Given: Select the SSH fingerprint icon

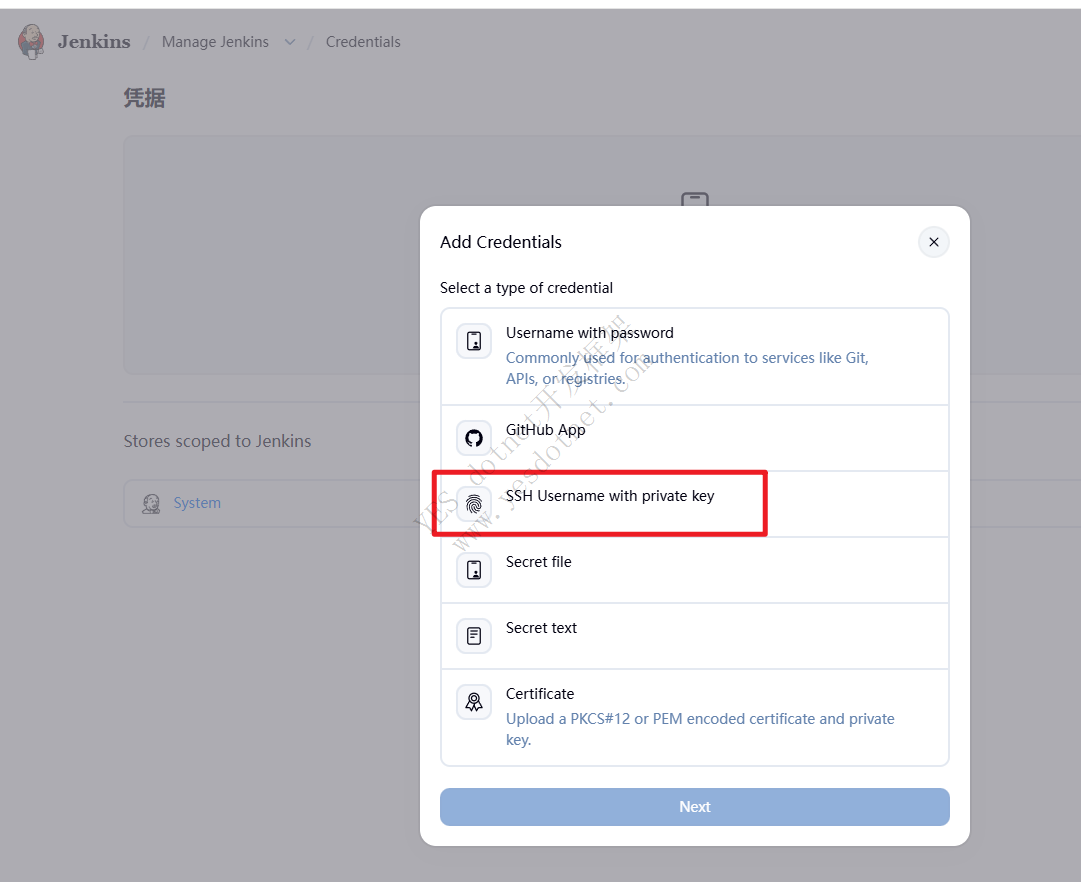Looking at the screenshot, I should click(x=474, y=504).
